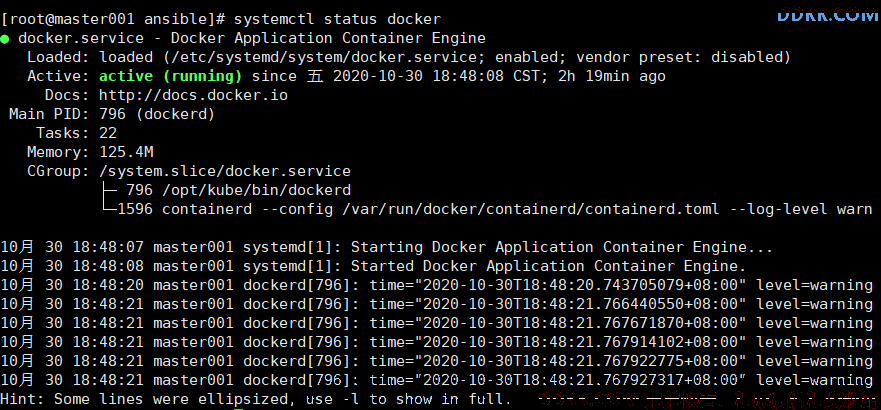Click the systemctl status docker command text

338,19
